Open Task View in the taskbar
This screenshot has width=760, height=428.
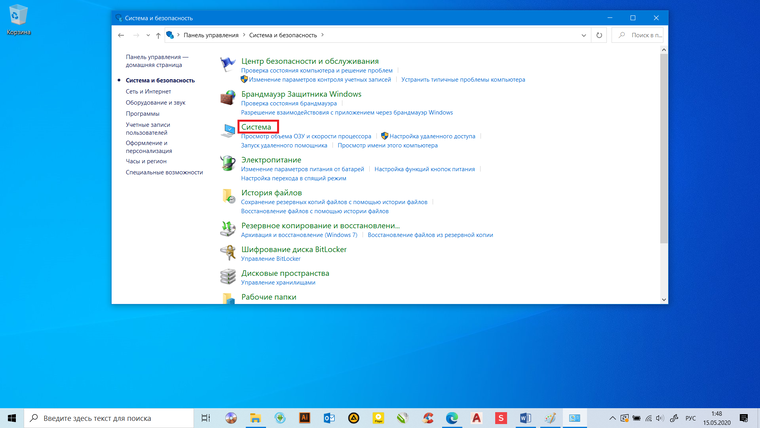click(x=206, y=418)
